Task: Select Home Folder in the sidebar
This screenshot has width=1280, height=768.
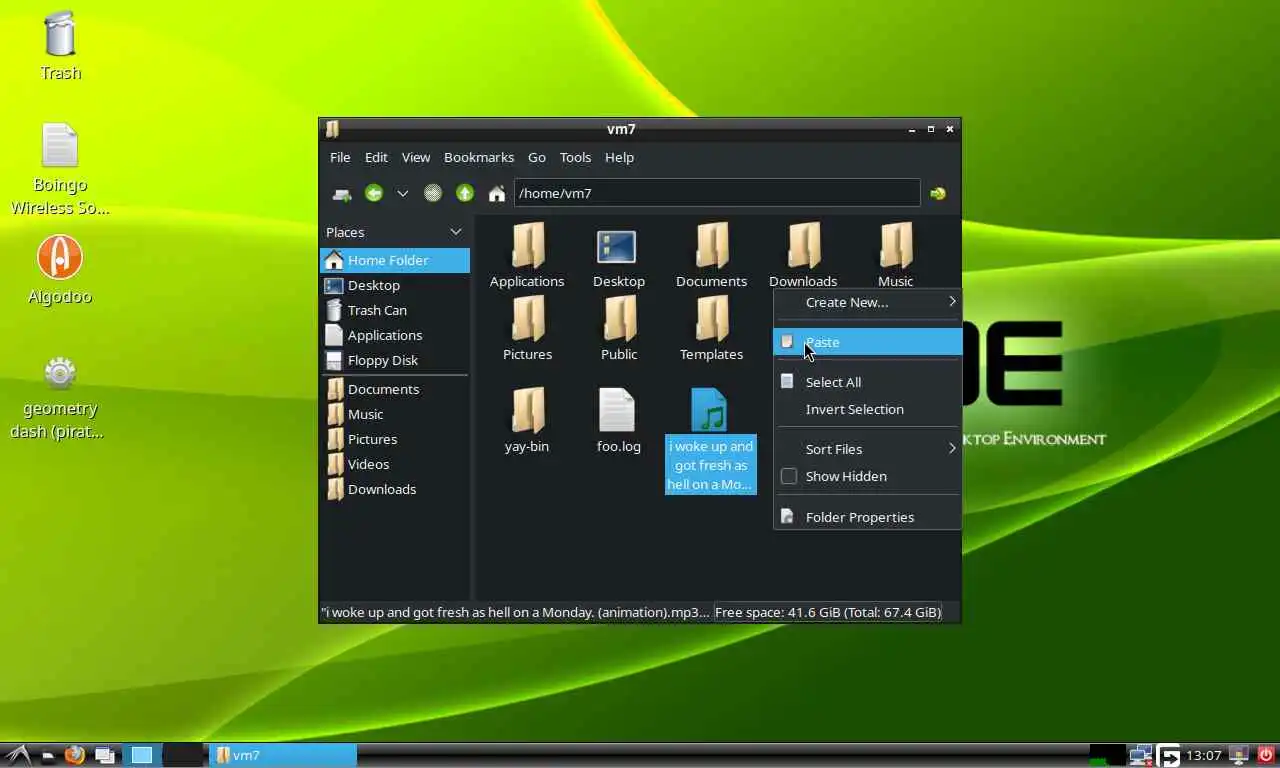Action: [x=394, y=260]
